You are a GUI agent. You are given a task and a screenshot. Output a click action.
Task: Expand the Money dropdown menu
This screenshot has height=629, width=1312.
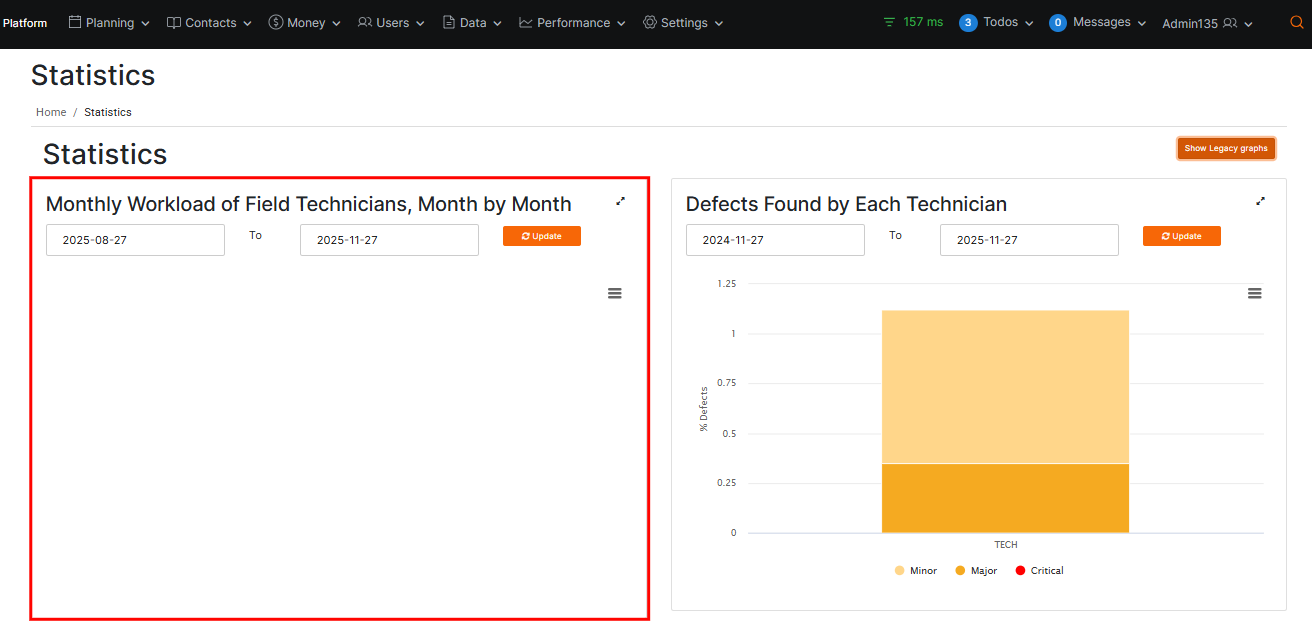coord(304,23)
